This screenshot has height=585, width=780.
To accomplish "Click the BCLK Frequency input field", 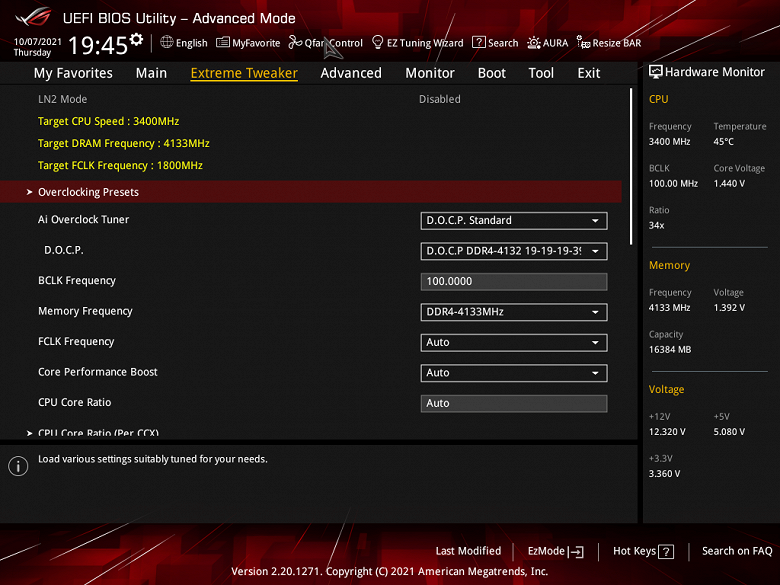I will (514, 282).
